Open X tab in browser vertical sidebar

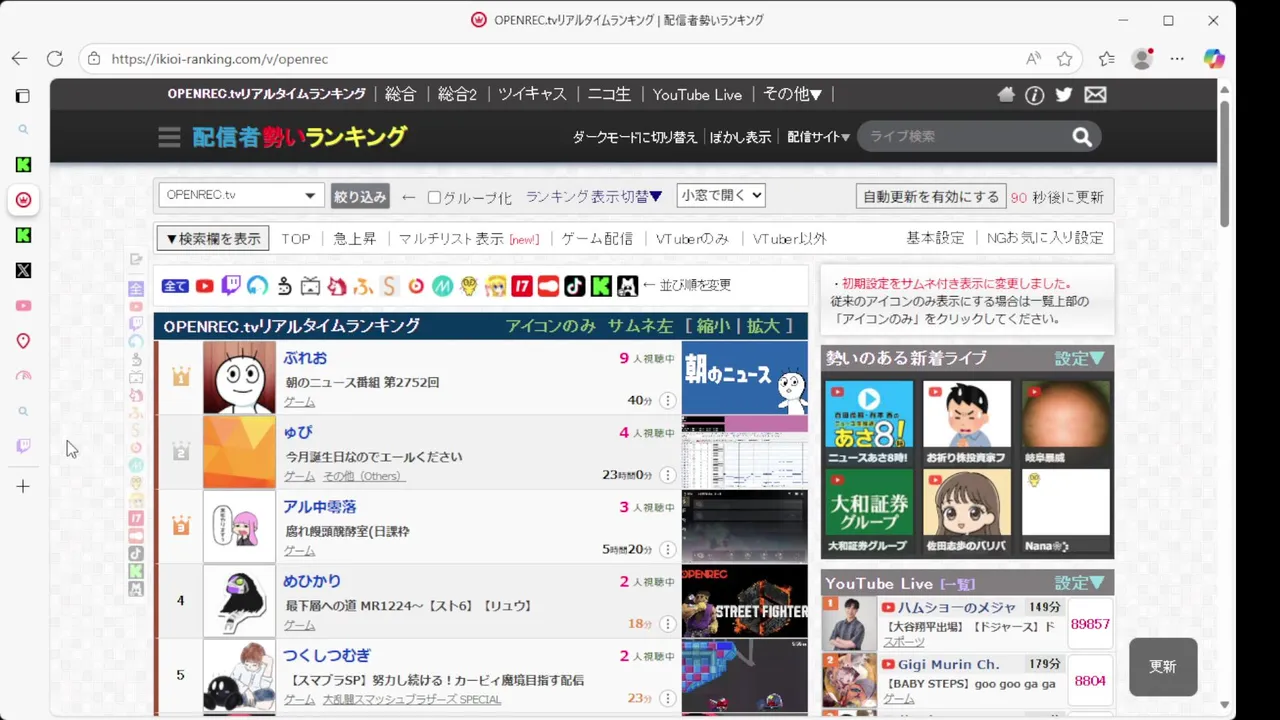point(23,270)
